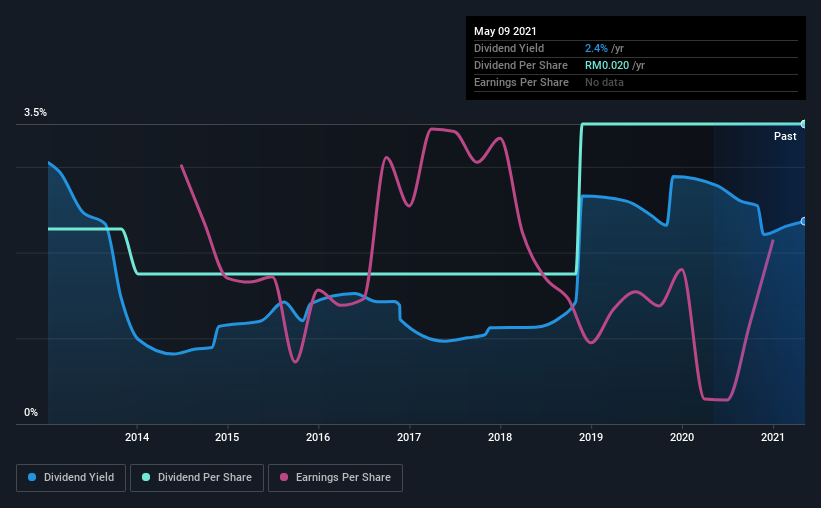Select the blue endpoint marker of the Dividend Yield line
The image size is (821, 508).
pyautogui.click(x=803, y=221)
